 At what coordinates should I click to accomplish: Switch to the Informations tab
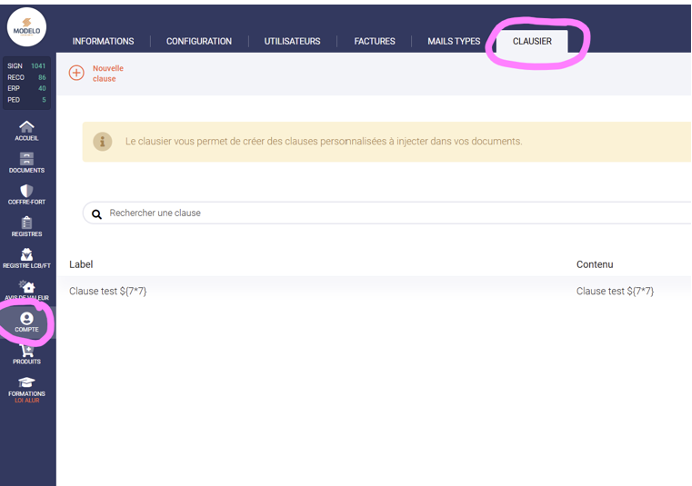coord(103,41)
